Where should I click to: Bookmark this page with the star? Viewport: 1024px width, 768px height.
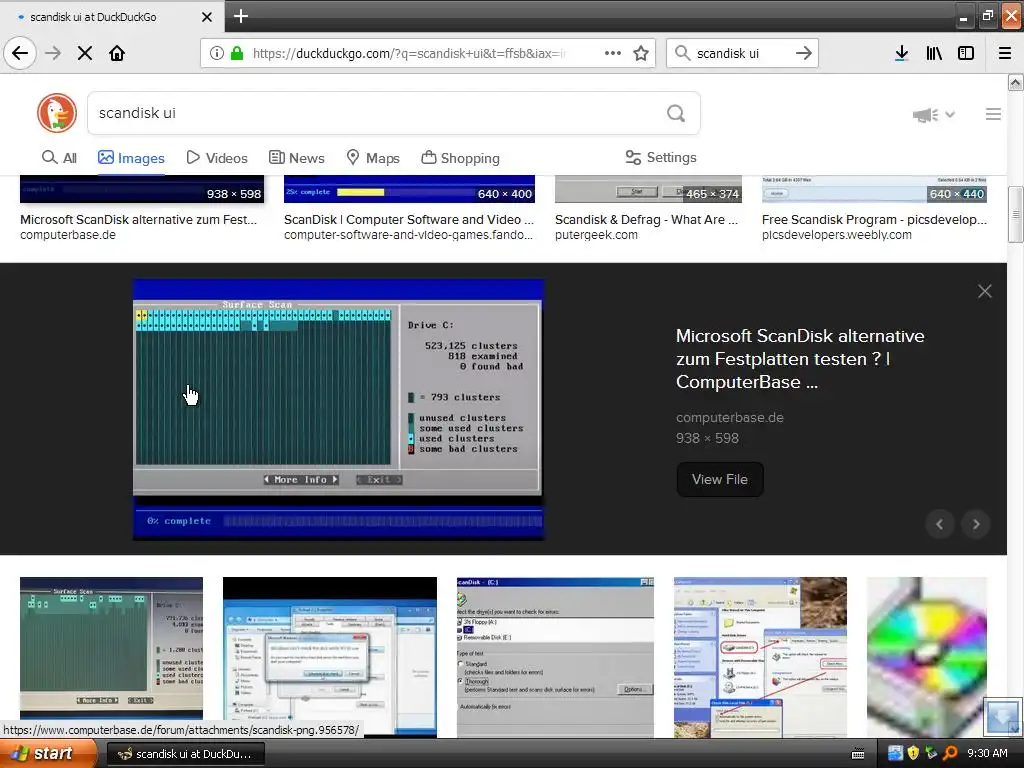point(641,53)
